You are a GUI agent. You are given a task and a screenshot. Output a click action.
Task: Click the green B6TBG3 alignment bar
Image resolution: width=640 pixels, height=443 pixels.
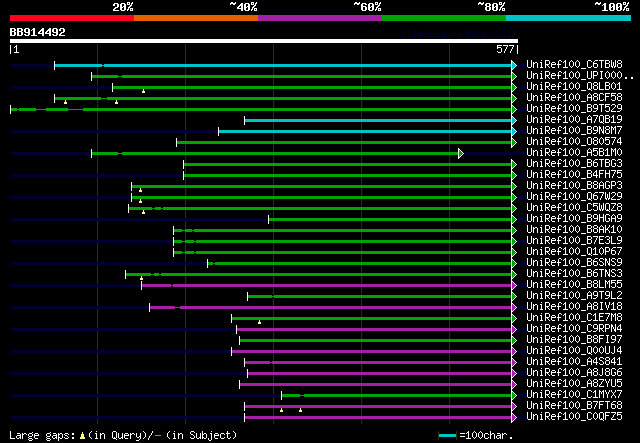(x=347, y=165)
